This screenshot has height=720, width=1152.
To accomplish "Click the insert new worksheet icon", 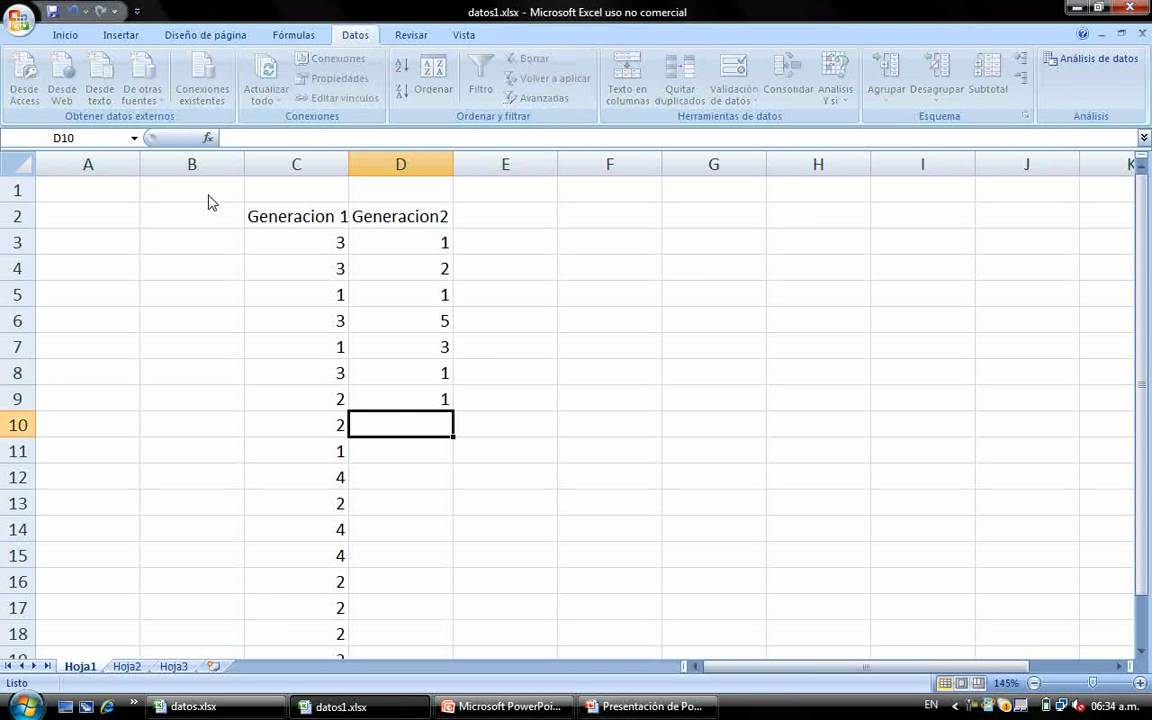I will (213, 666).
